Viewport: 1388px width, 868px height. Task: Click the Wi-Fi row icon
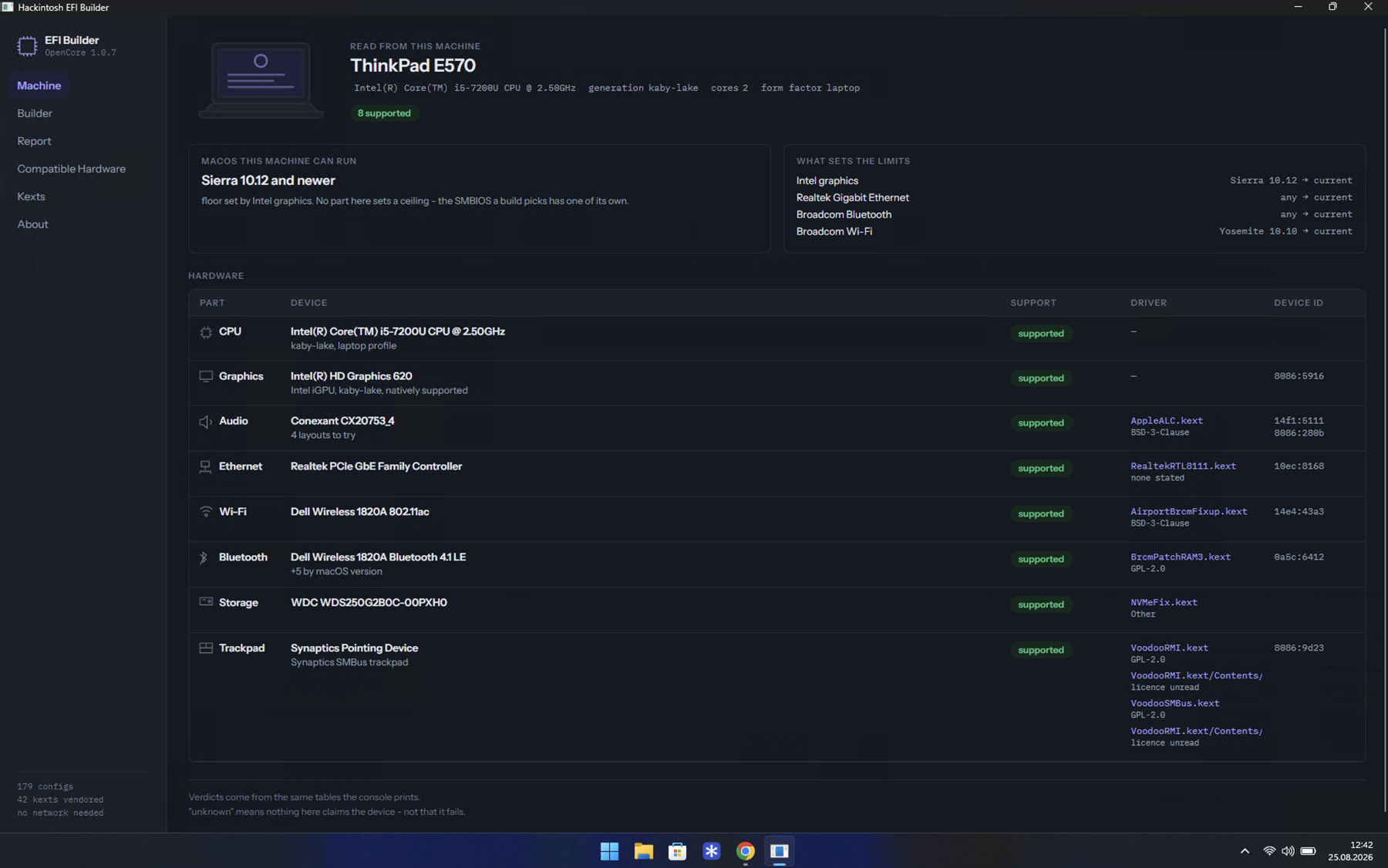pyautogui.click(x=206, y=512)
